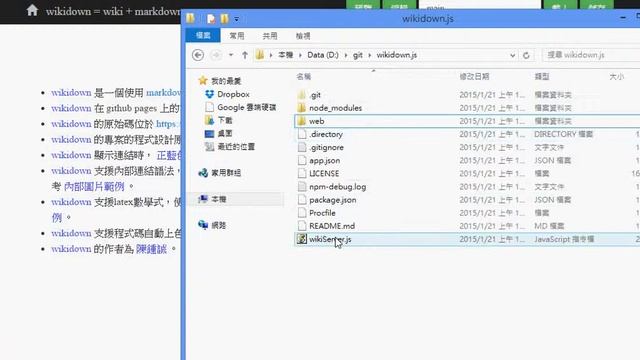Open the 桌面 desktop item in the sidebar
Image resolution: width=640 pixels, height=360 pixels.
coord(225,133)
